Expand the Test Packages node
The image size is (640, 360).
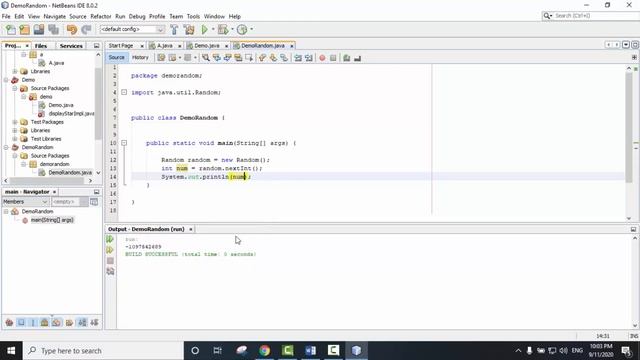pyautogui.click(x=15, y=122)
